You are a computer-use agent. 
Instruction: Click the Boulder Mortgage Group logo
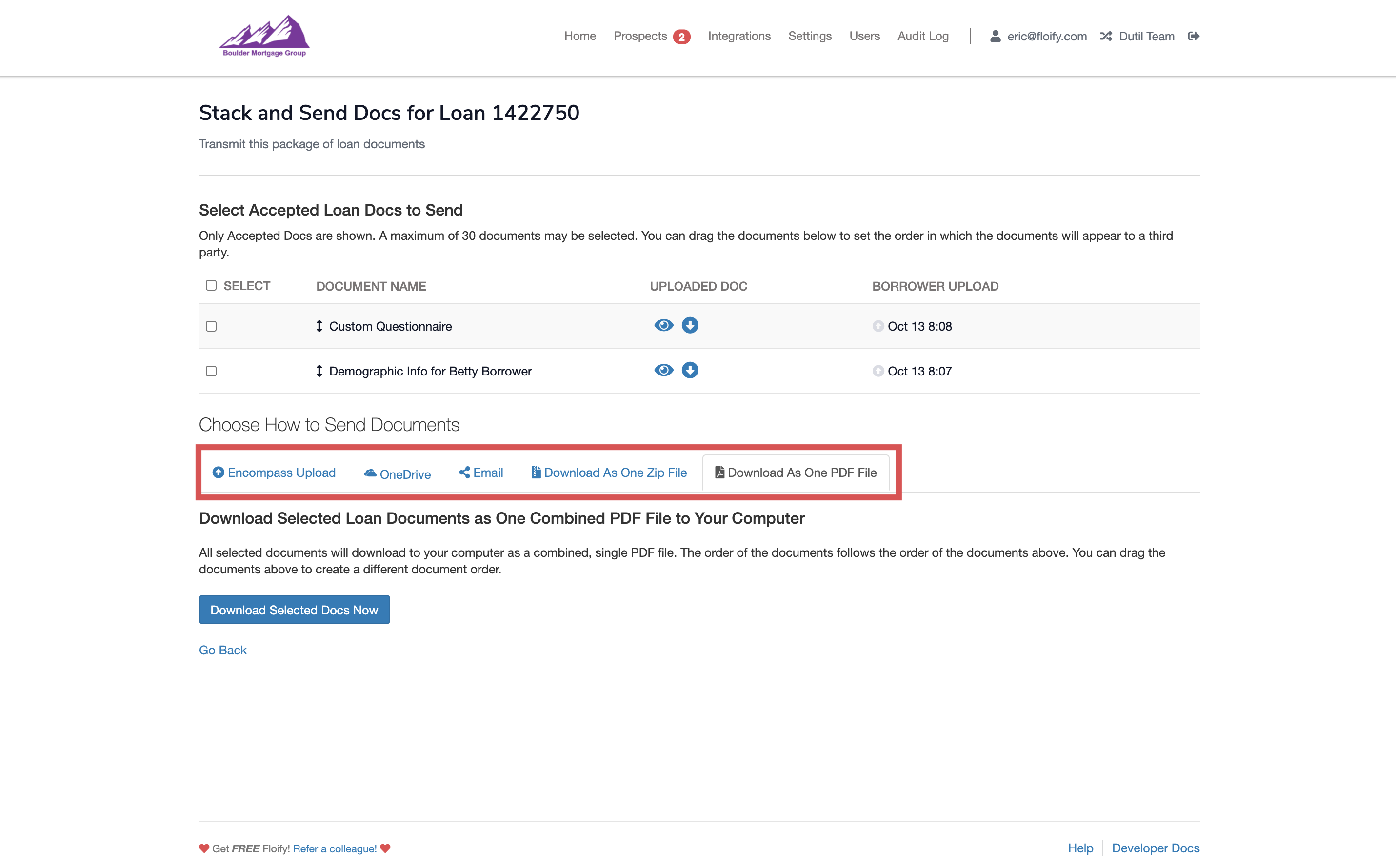(x=265, y=36)
